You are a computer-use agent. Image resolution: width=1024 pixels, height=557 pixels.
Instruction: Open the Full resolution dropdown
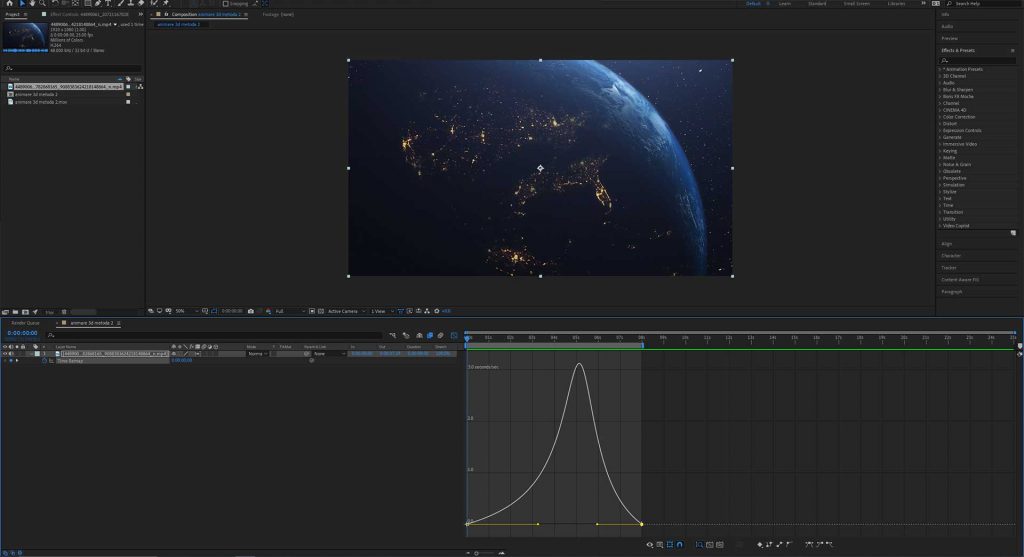(x=290, y=311)
